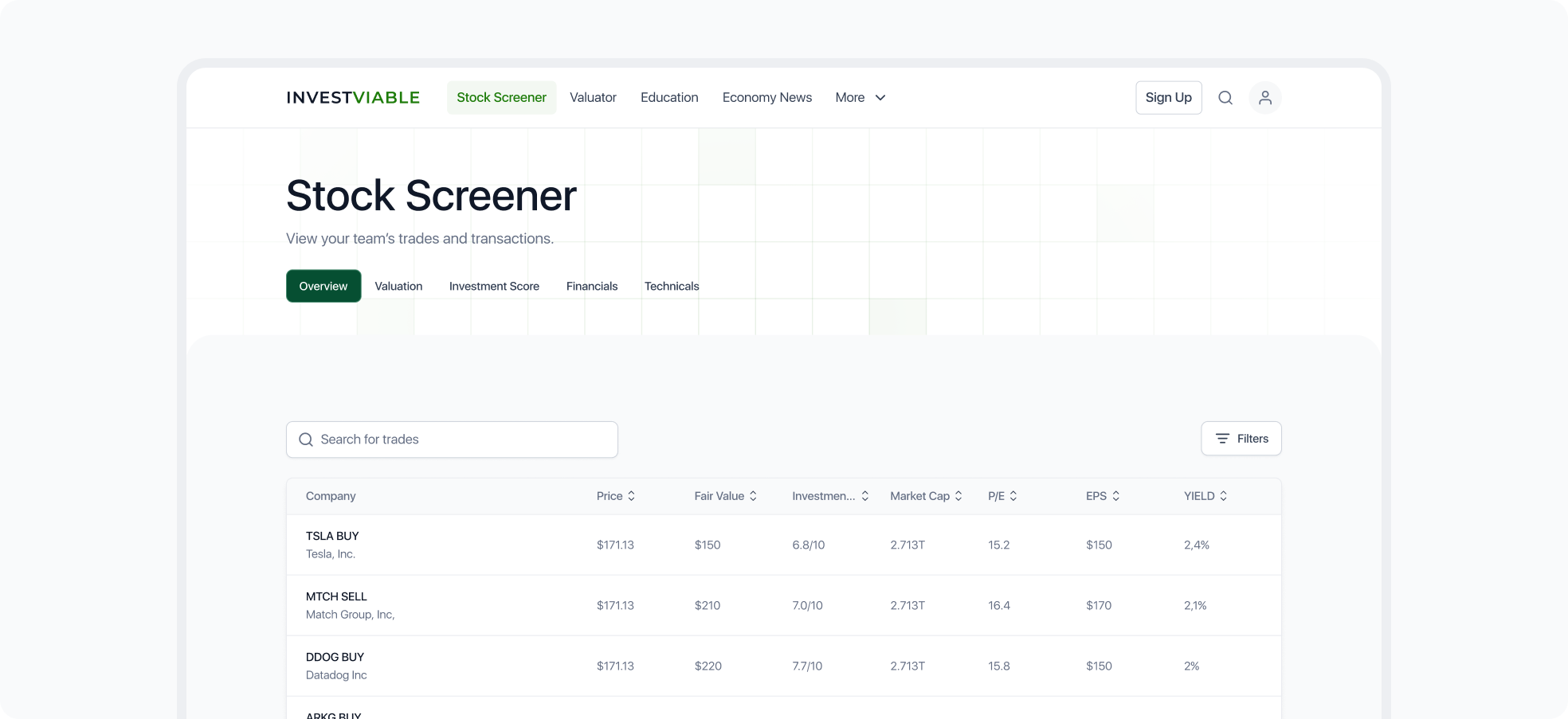Switch to the Investment Score tab

494,286
